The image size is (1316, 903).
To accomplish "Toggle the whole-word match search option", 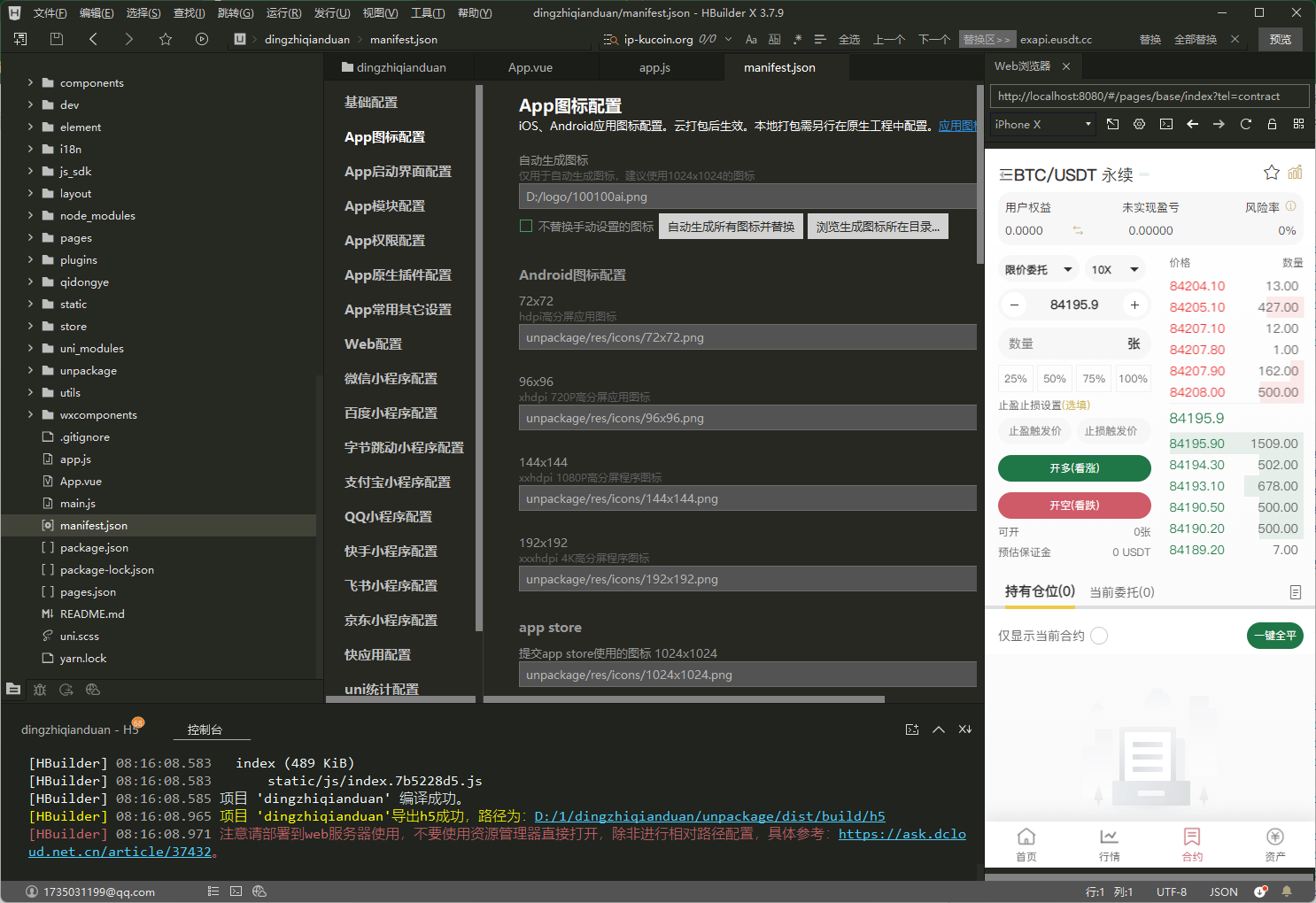I will point(775,39).
